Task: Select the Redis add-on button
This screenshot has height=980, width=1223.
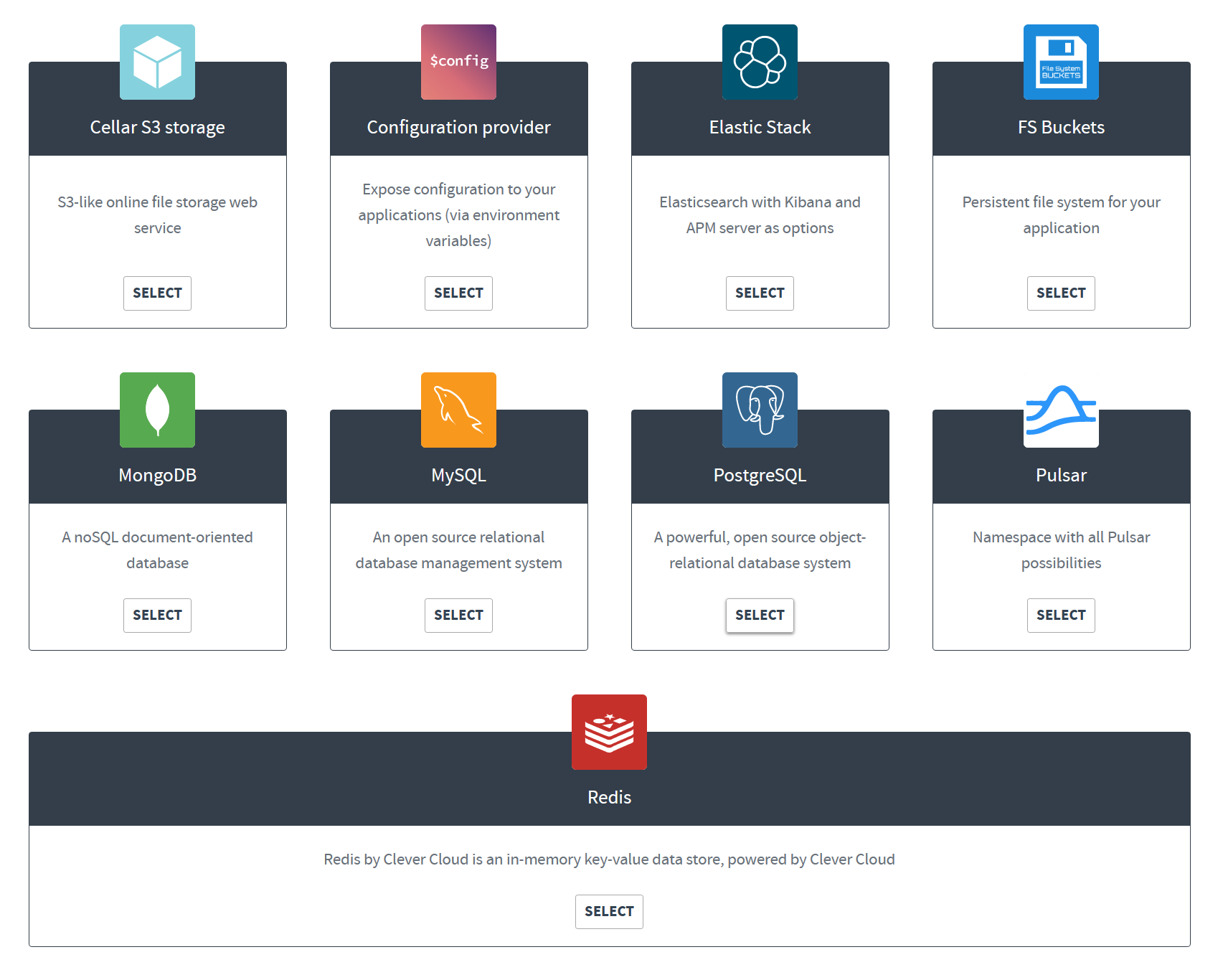Action: 609,912
